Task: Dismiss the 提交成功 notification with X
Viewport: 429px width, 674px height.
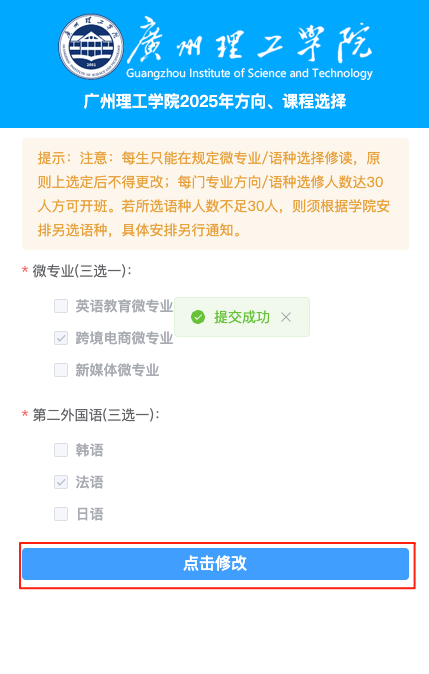Action: [x=286, y=317]
